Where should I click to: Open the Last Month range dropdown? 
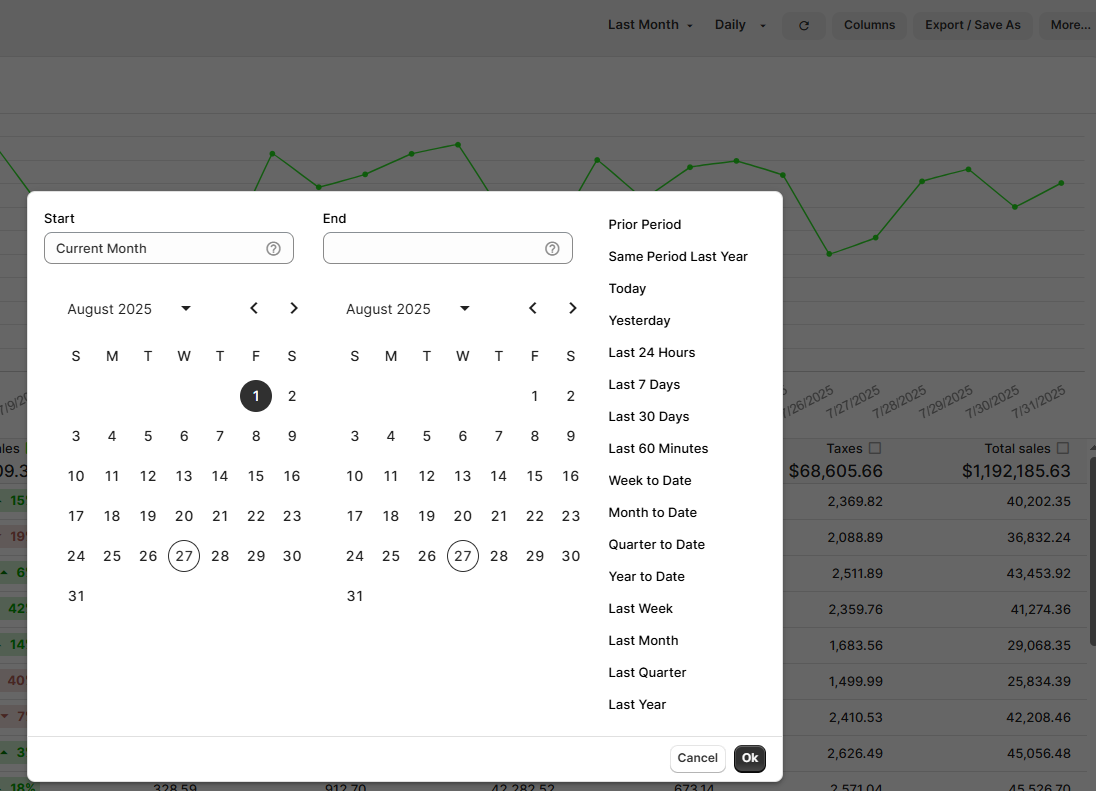point(650,25)
